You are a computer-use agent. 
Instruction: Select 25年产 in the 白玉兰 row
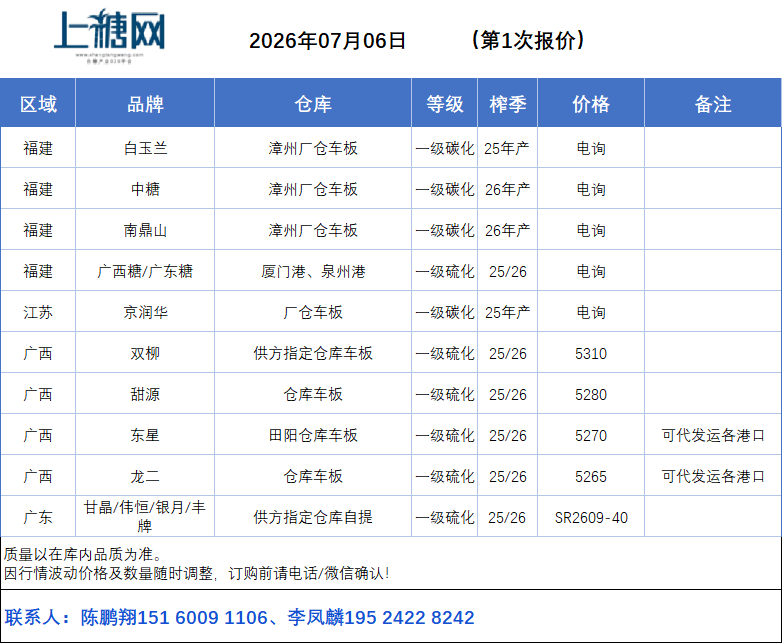pyautogui.click(x=507, y=148)
